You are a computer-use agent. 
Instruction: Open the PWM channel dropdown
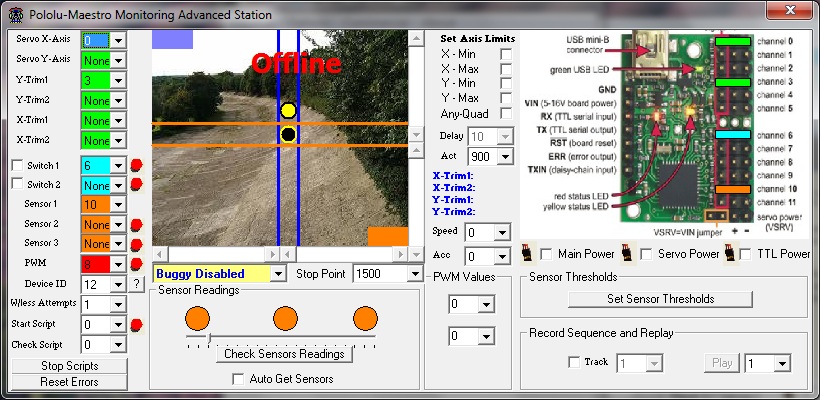click(119, 264)
